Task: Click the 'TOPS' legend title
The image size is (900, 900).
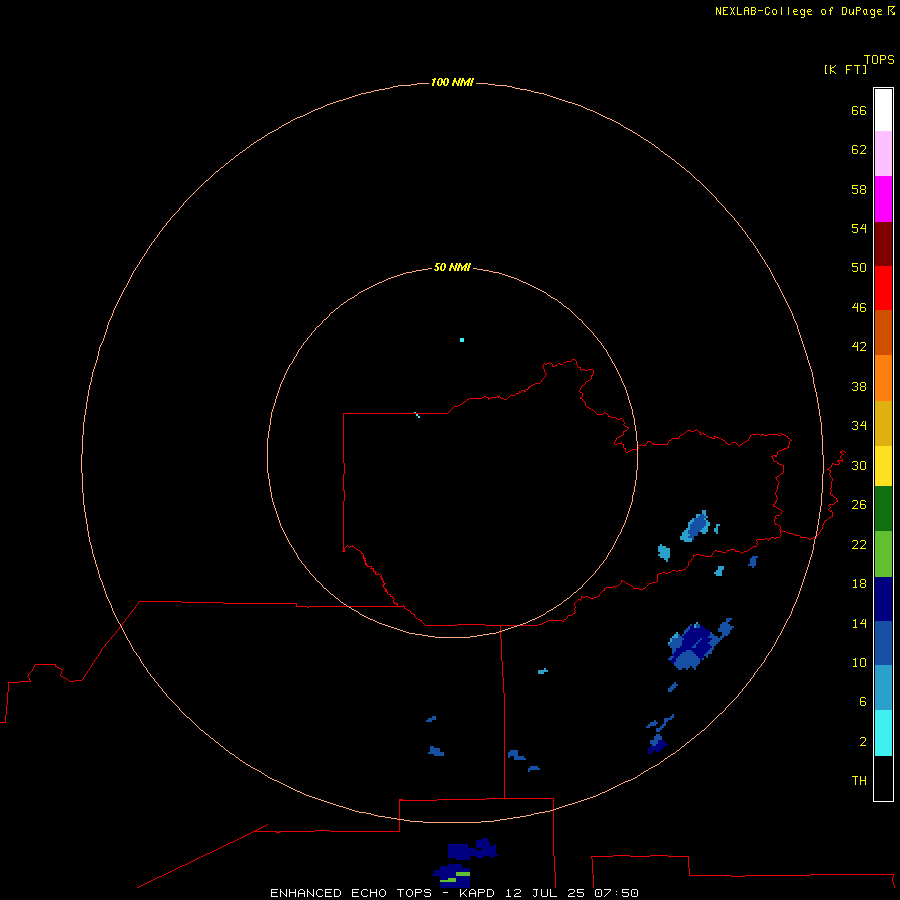Action: tap(879, 59)
